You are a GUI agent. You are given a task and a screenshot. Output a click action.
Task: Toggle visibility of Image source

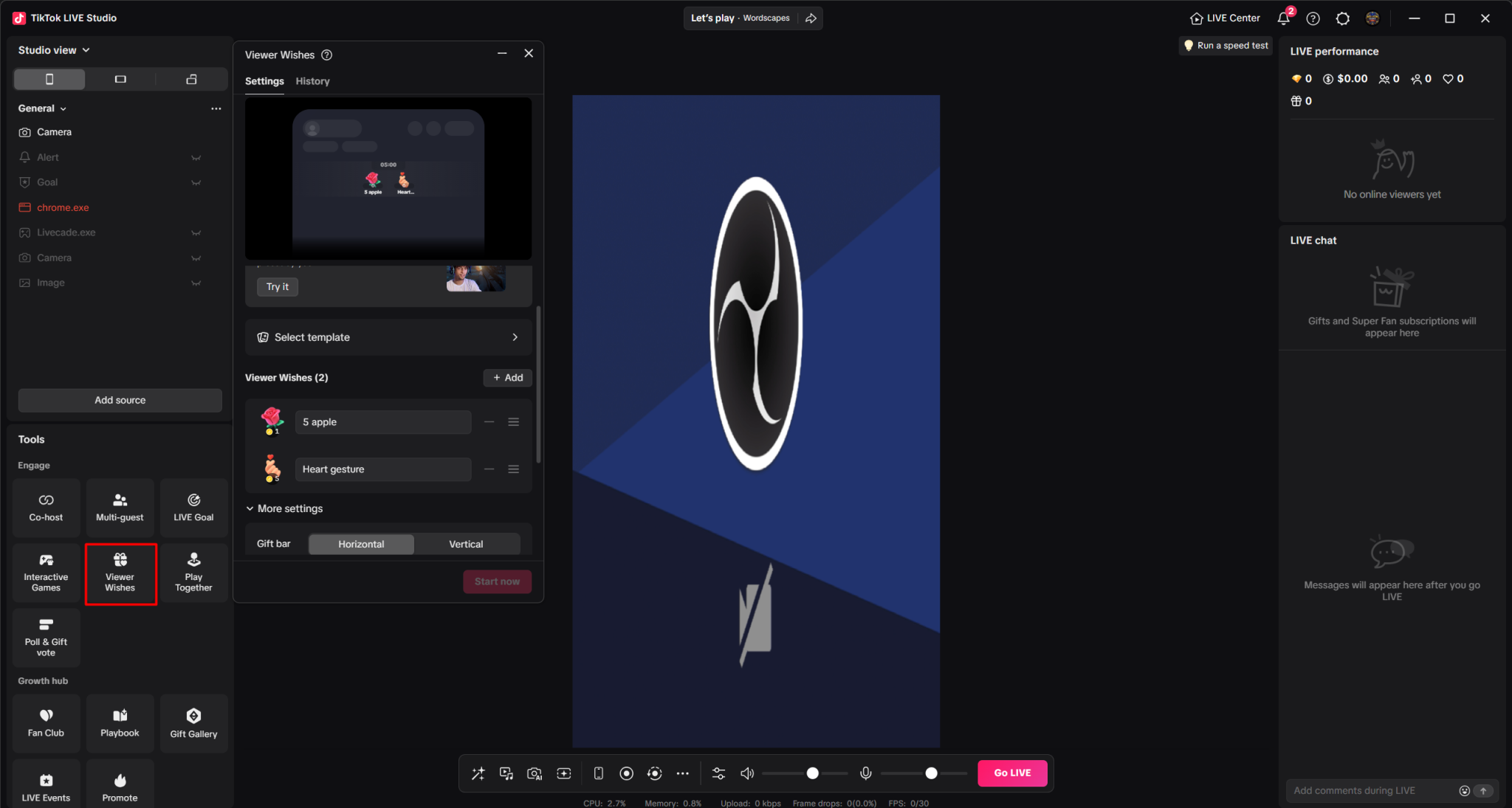pyautogui.click(x=196, y=283)
